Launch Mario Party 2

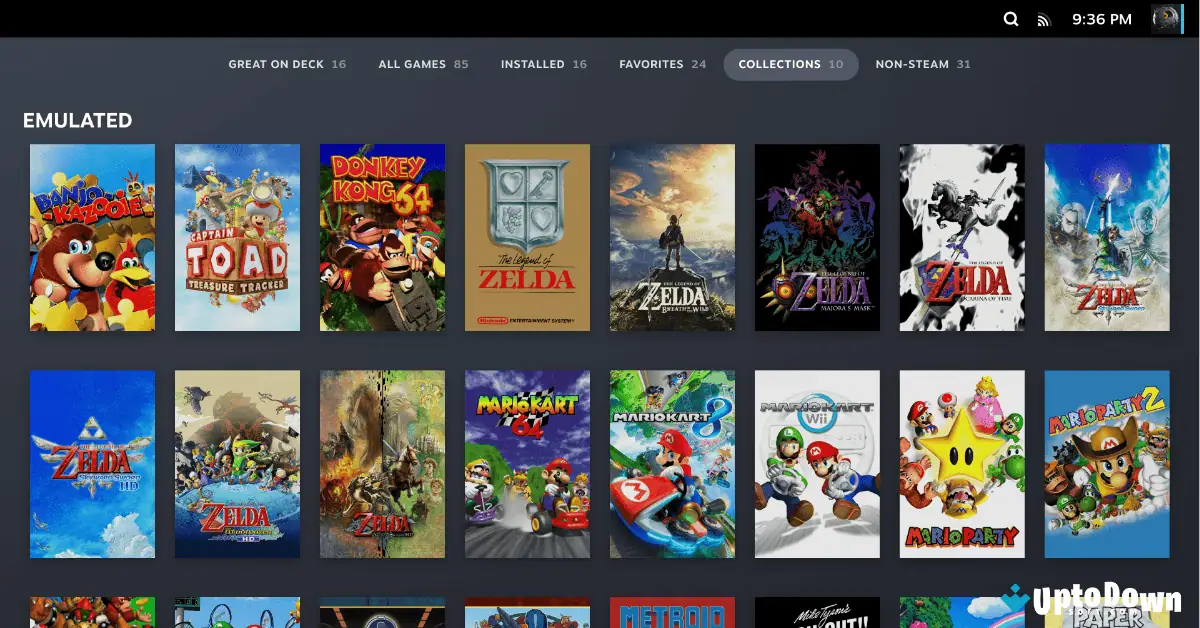(x=1107, y=463)
